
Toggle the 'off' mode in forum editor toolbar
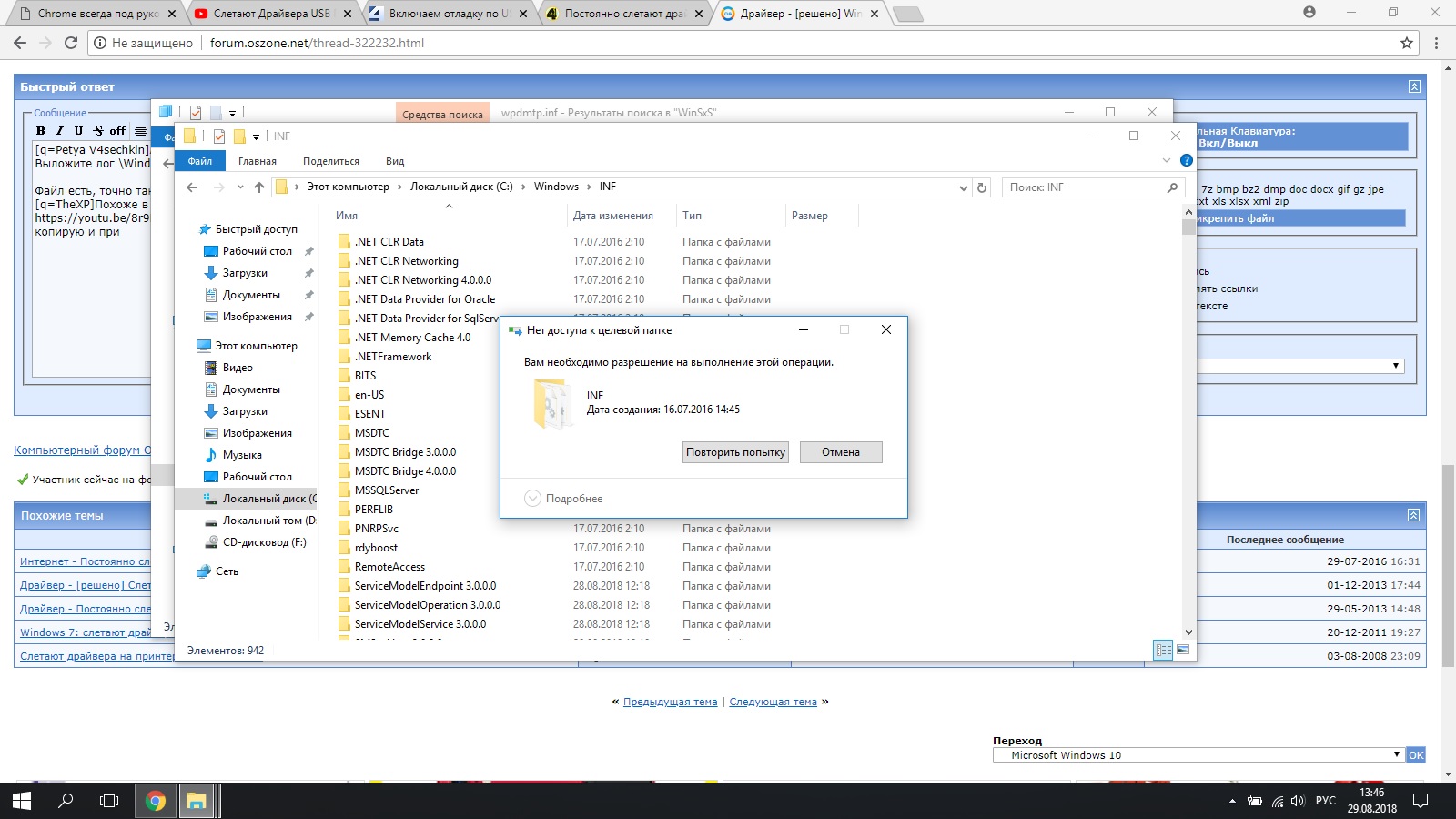coord(117,131)
